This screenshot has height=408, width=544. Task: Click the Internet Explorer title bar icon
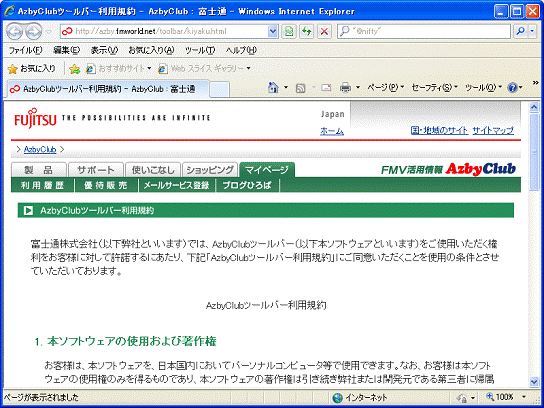click(x=9, y=11)
